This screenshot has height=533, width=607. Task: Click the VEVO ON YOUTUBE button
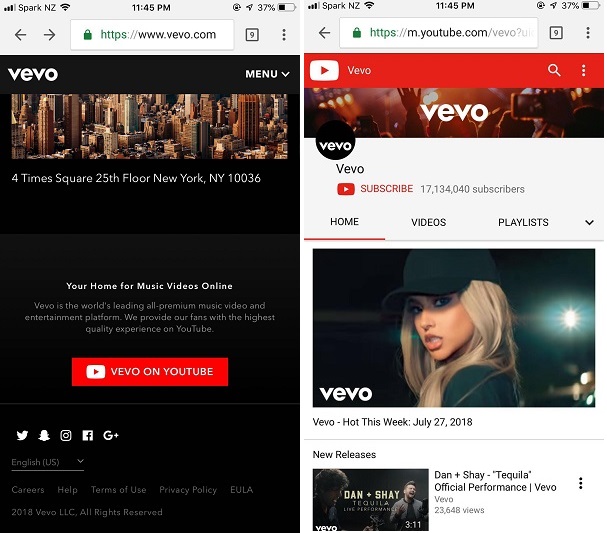(150, 372)
